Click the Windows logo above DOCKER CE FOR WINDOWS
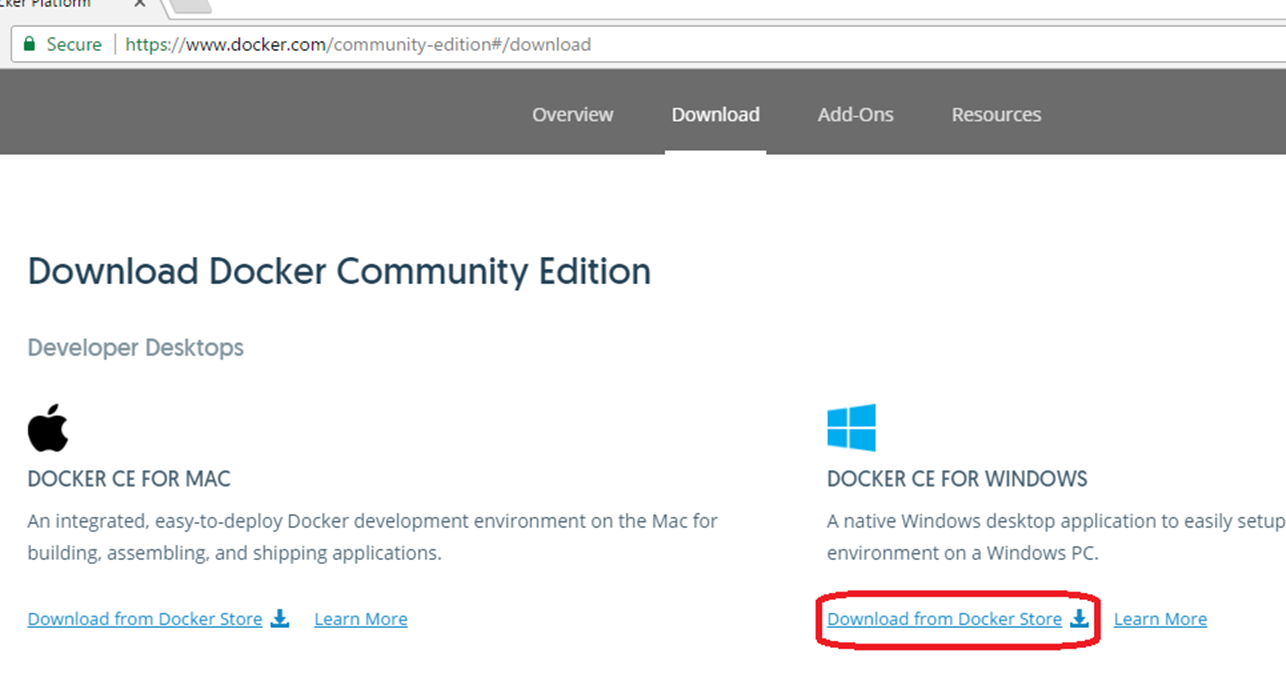This screenshot has width=1286, height=673. (x=851, y=428)
